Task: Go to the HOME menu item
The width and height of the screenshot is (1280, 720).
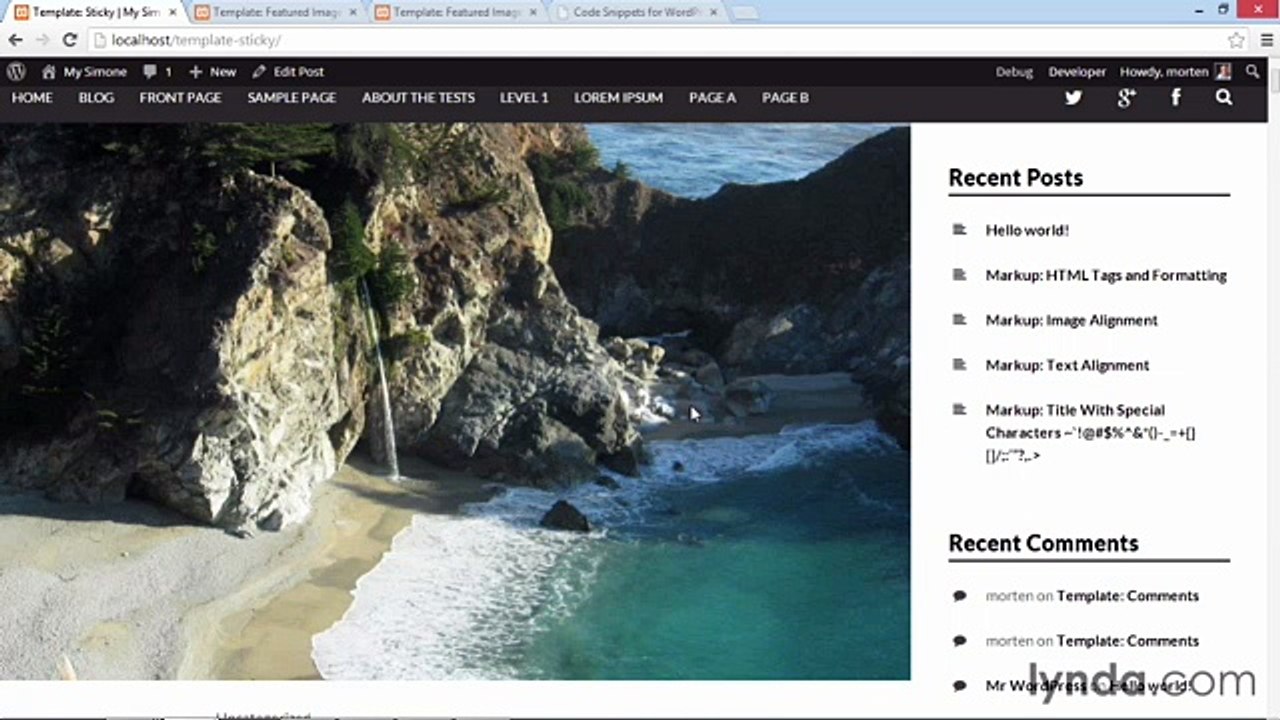Action: point(32,98)
